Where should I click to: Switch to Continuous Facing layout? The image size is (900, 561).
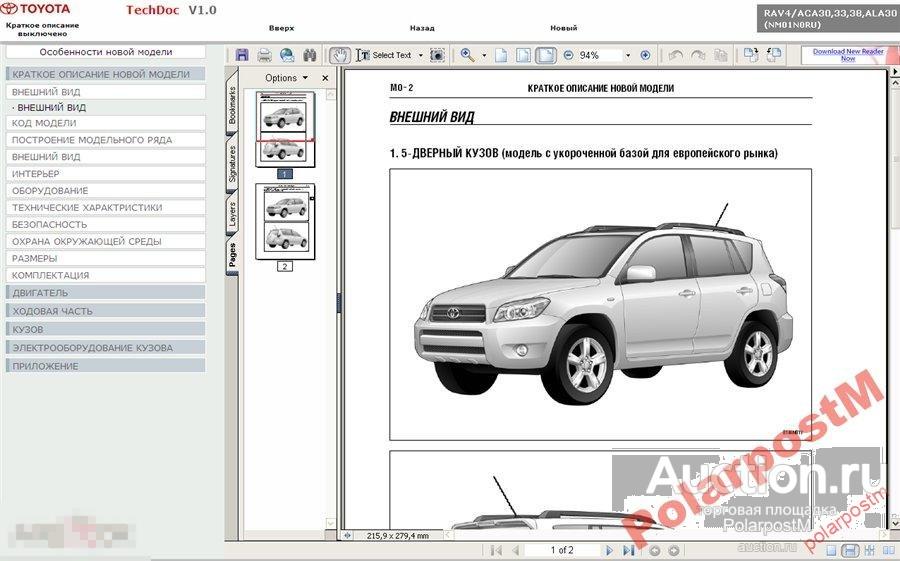870,551
